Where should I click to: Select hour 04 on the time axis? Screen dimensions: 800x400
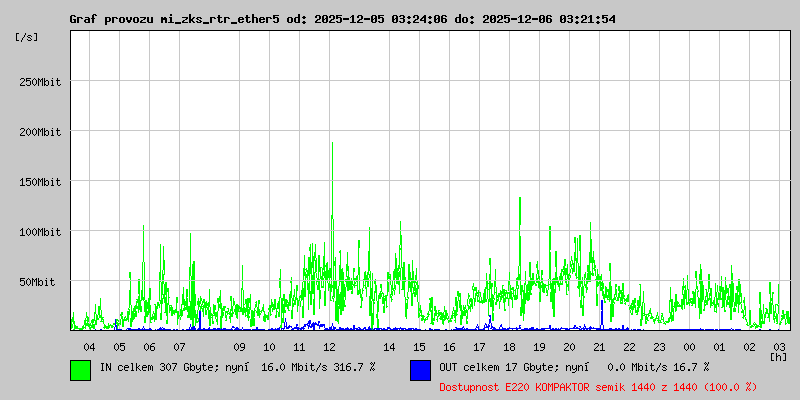coord(89,346)
